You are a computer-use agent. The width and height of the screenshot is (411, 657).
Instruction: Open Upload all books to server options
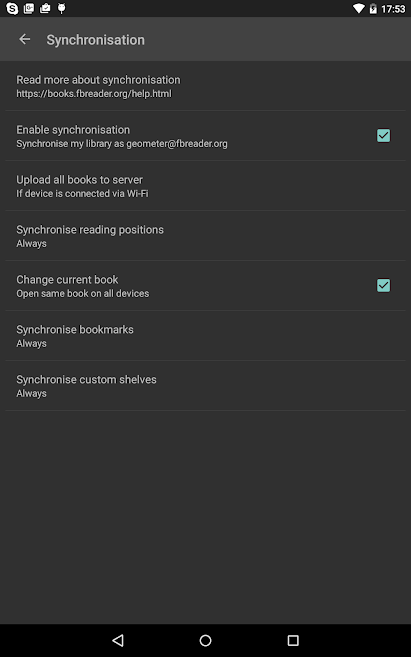pyautogui.click(x=205, y=186)
